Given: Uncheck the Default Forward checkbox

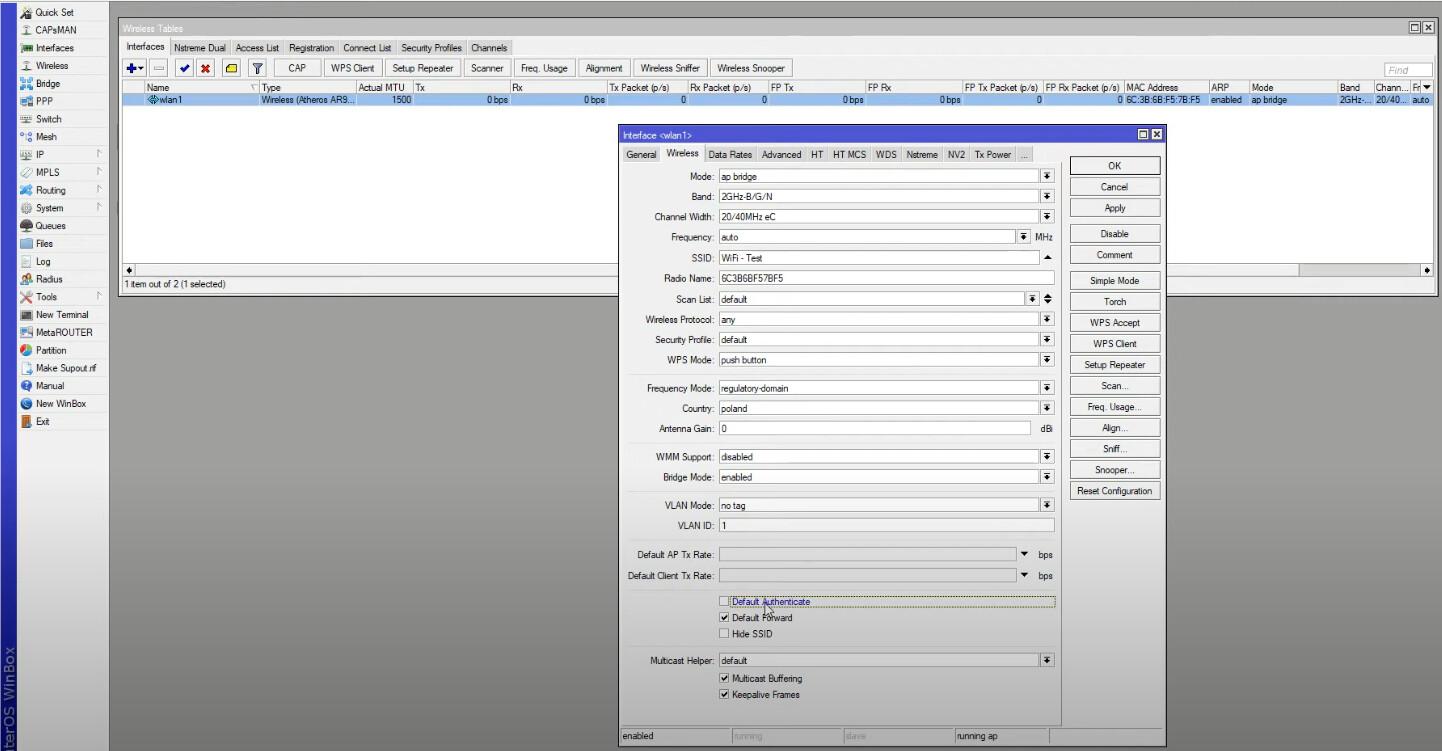Looking at the screenshot, I should [724, 618].
